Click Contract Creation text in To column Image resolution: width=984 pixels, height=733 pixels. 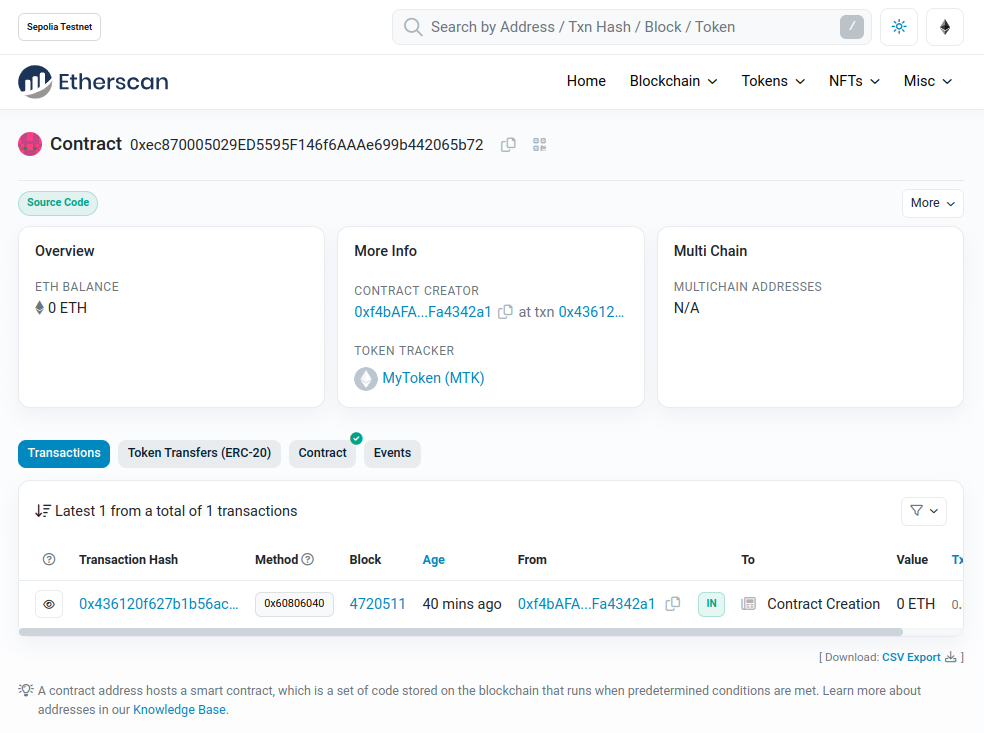[x=823, y=604]
